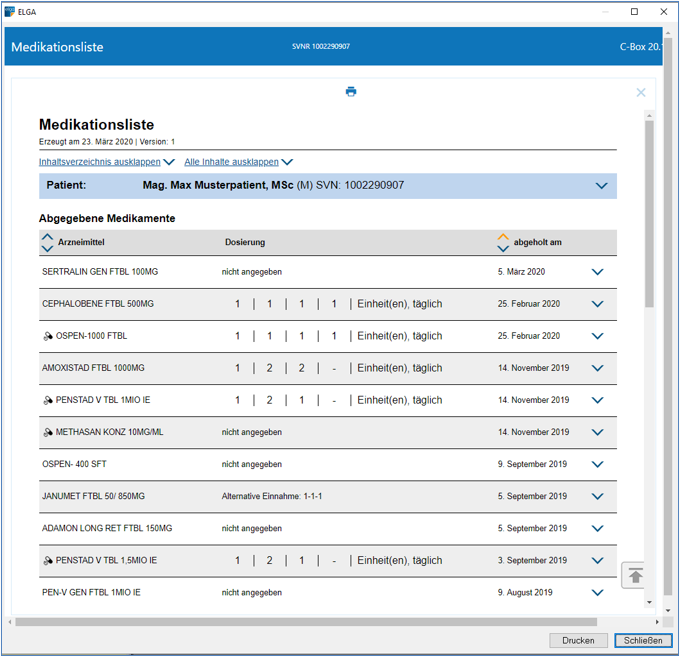Expand the CEPHALOBENE FTBL 500MG row
680x656 pixels.
pyautogui.click(x=598, y=304)
